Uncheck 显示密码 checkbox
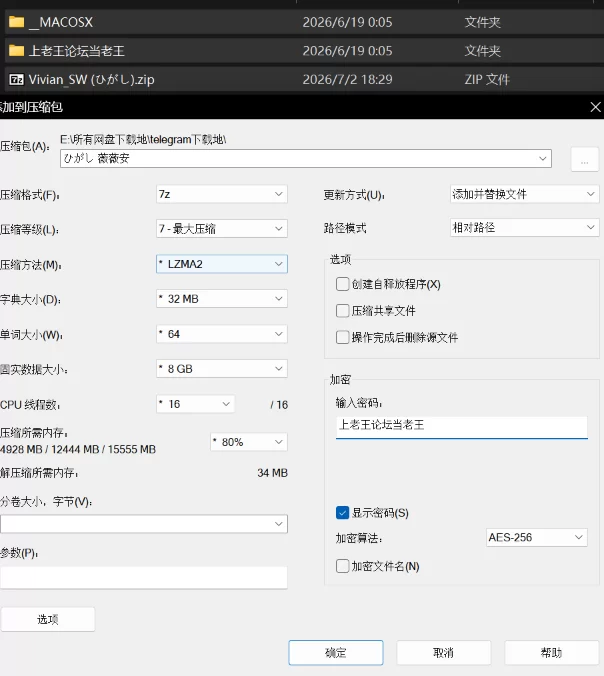 point(342,513)
